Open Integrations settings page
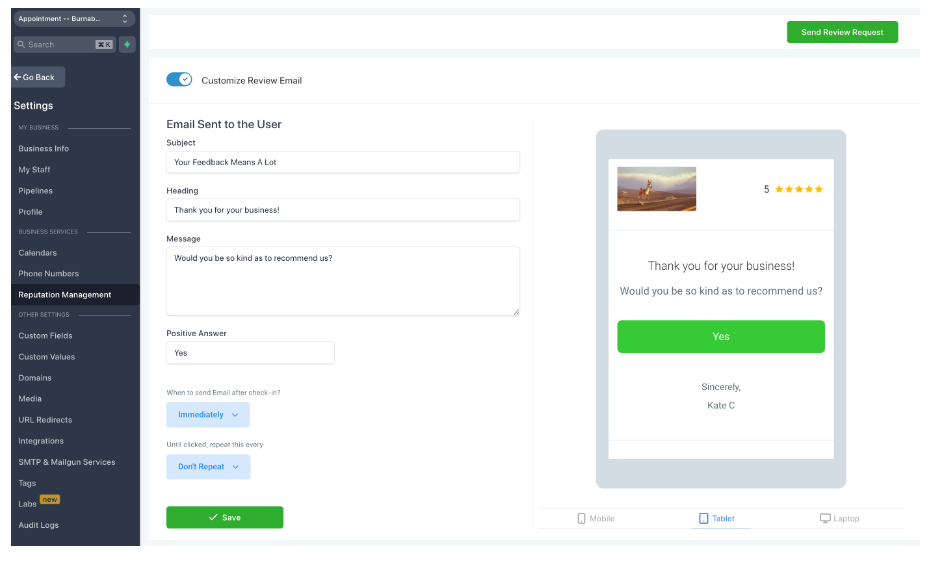This screenshot has width=931, height=568. pos(41,441)
